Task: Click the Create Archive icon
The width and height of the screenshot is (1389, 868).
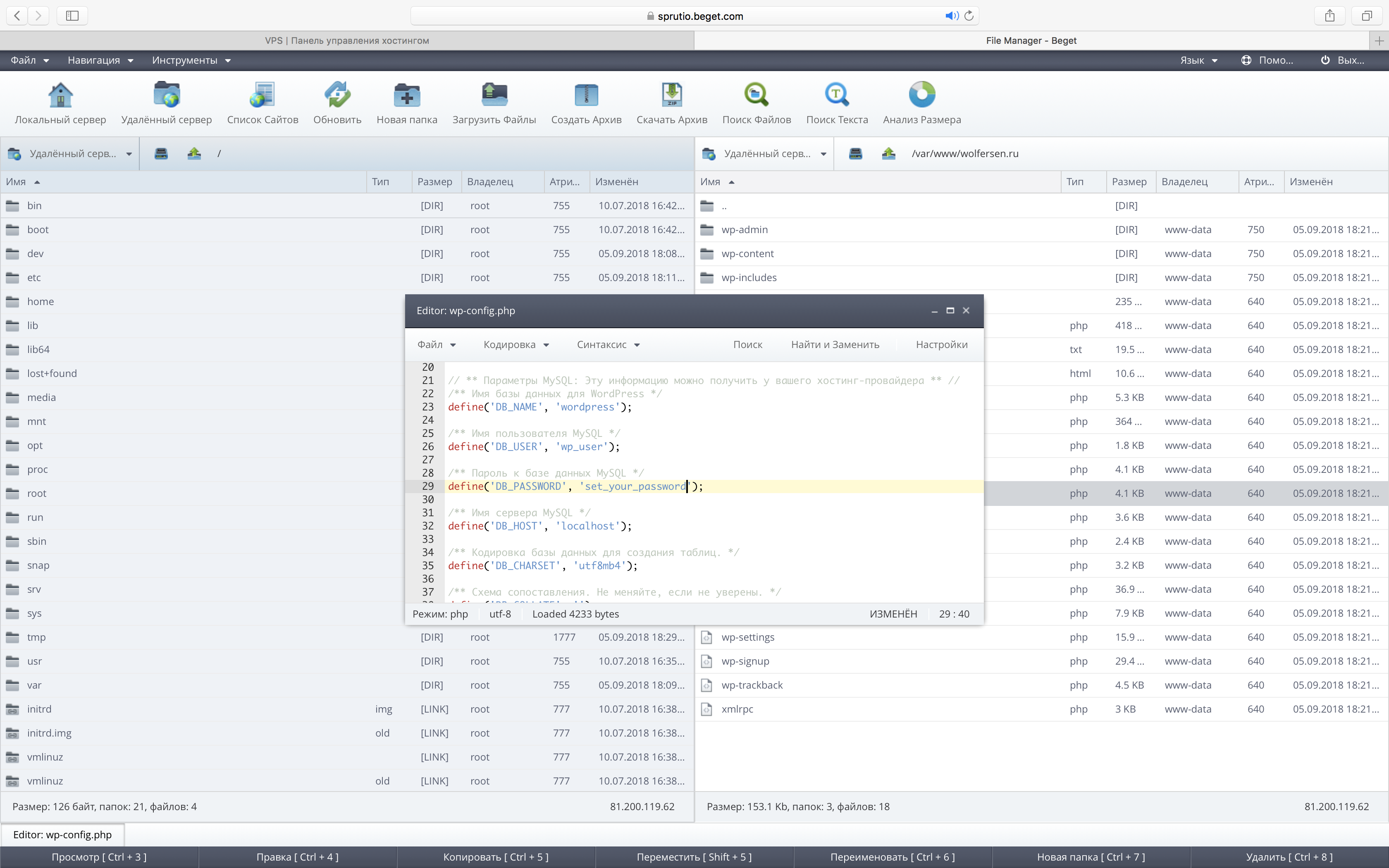Action: (586, 95)
